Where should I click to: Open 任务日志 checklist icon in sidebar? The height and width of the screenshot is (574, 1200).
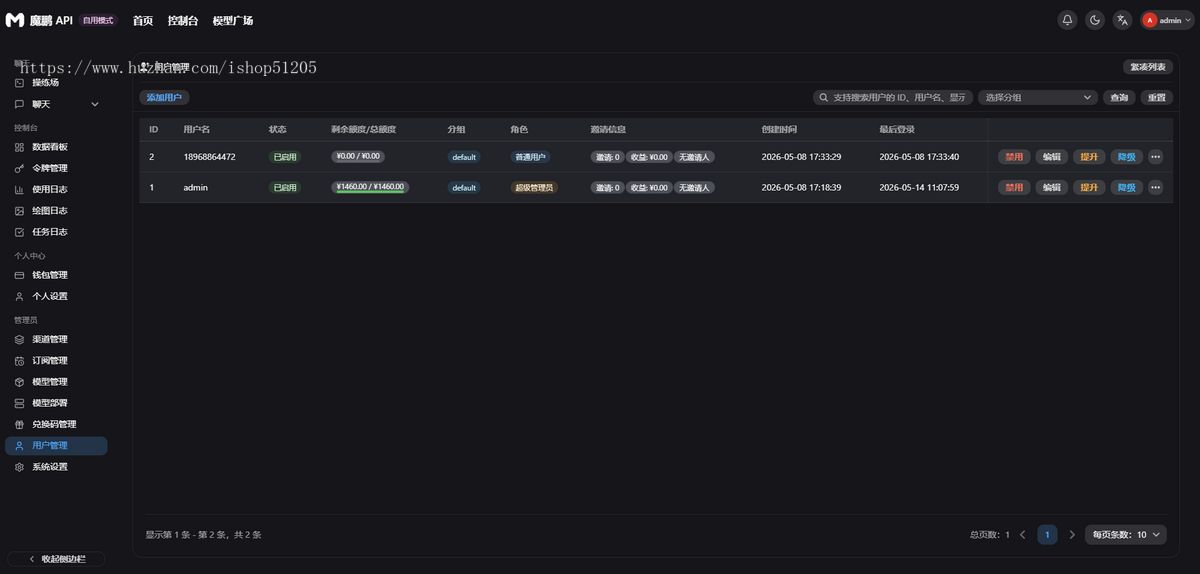tap(19, 232)
